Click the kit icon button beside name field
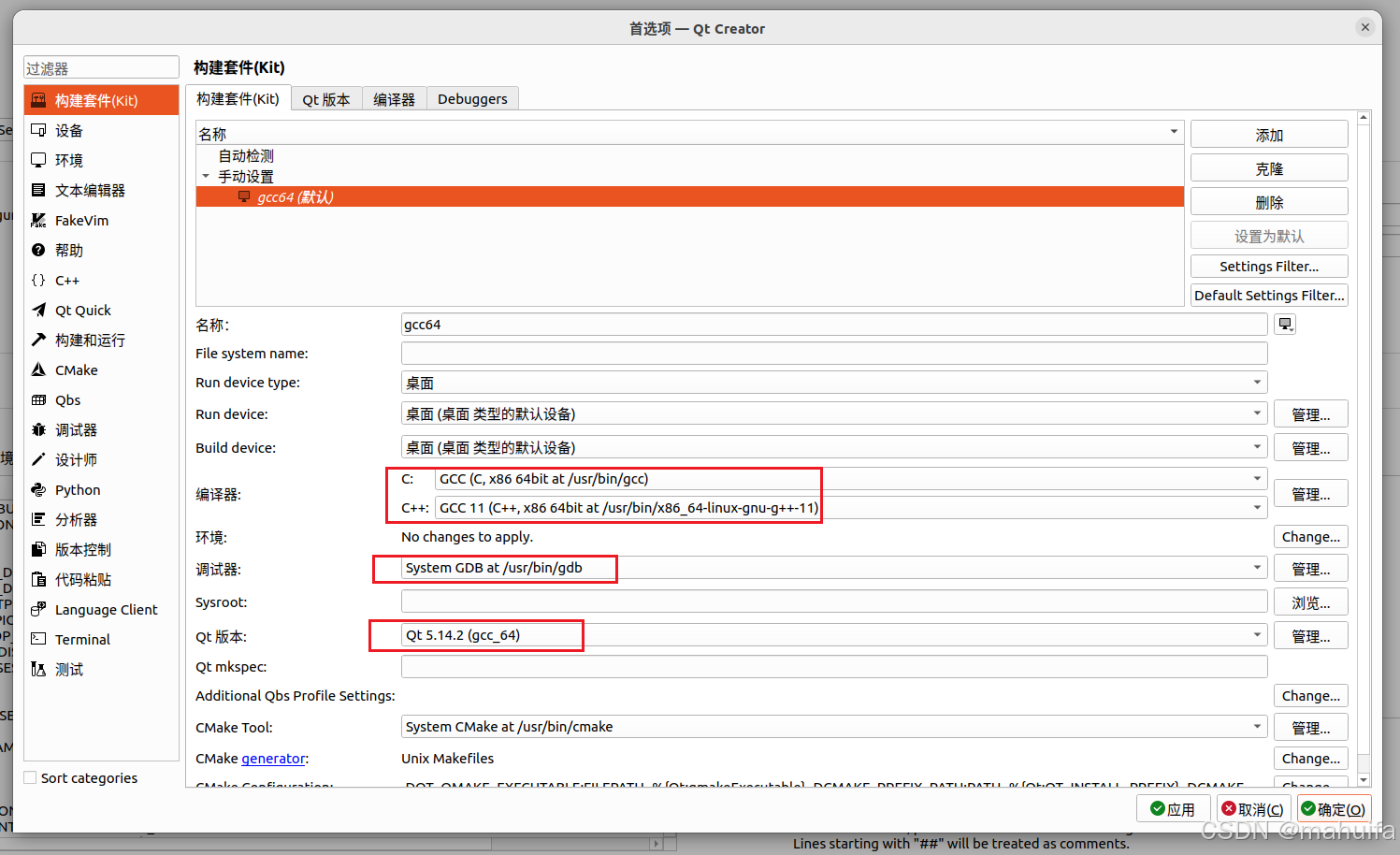Image resolution: width=1400 pixels, height=855 pixels. 1286,325
